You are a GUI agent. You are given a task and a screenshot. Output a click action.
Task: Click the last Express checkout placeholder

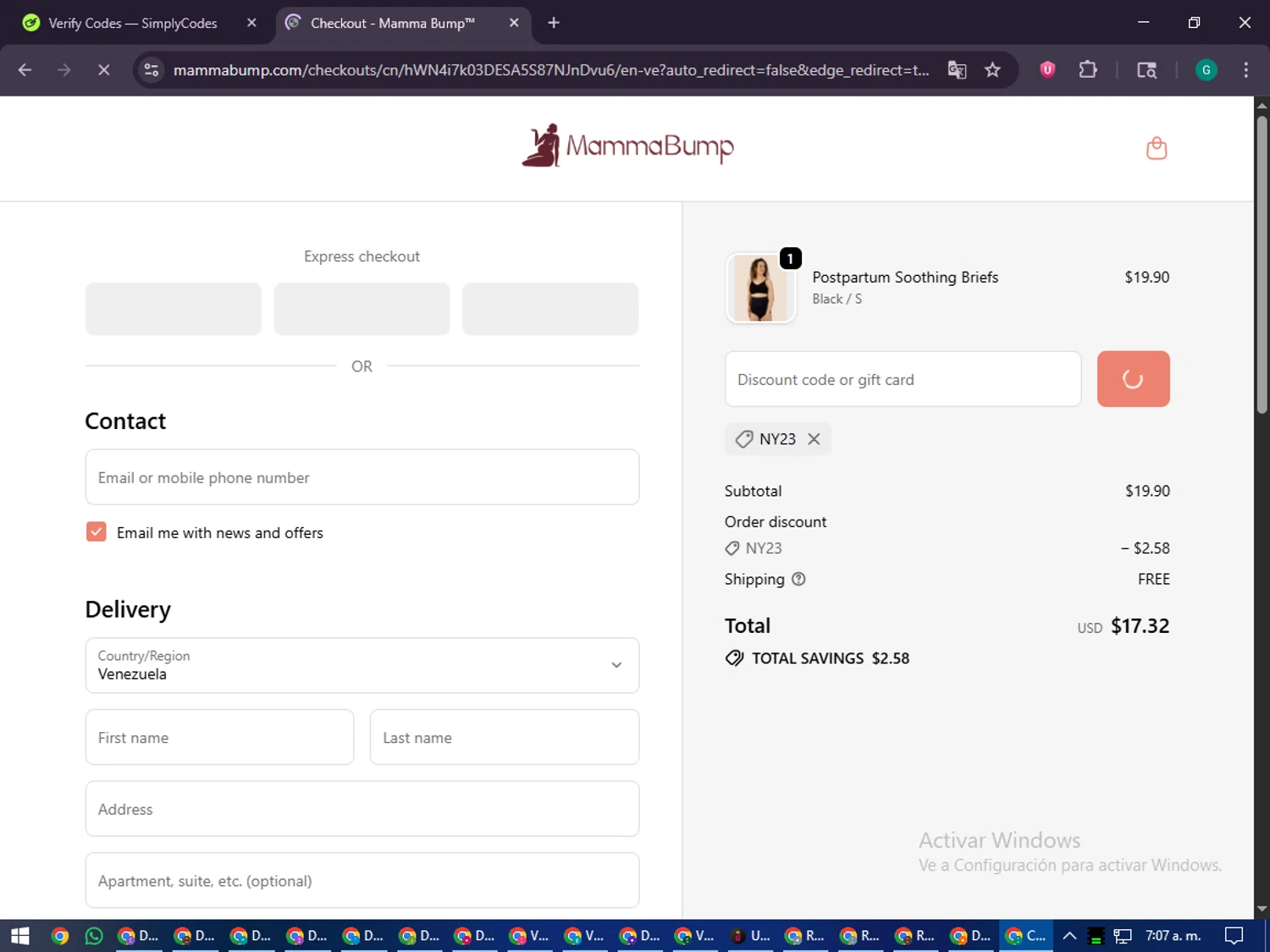click(x=550, y=309)
